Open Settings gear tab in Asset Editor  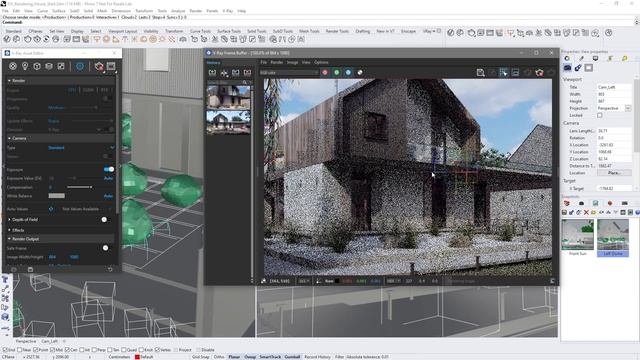pos(80,66)
